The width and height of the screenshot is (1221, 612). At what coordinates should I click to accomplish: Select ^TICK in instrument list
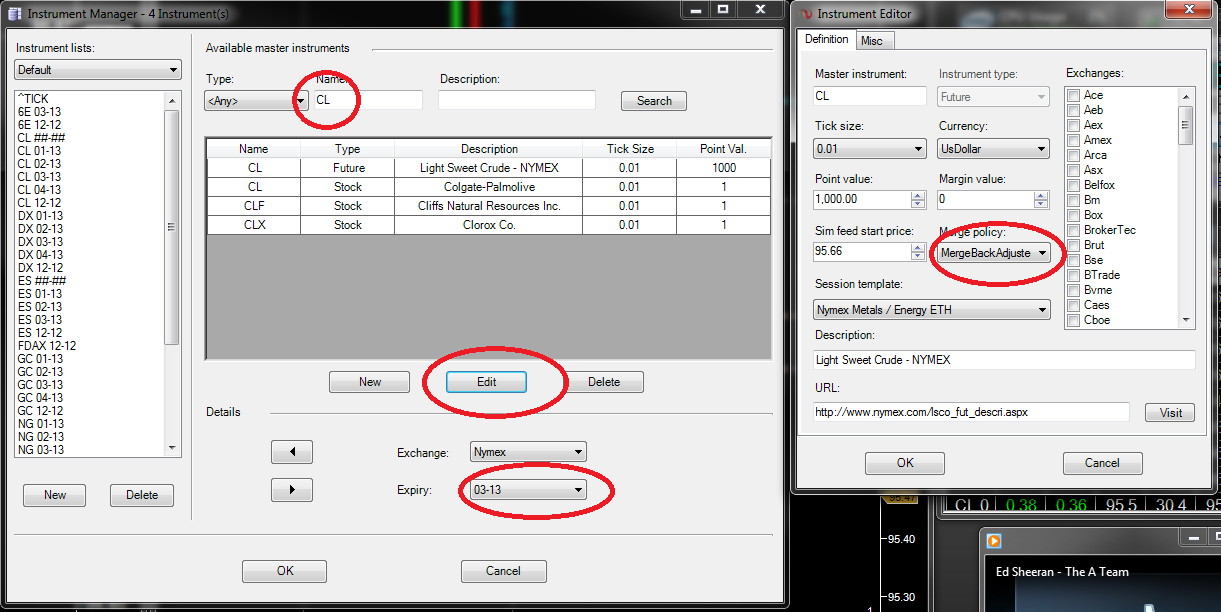33,99
